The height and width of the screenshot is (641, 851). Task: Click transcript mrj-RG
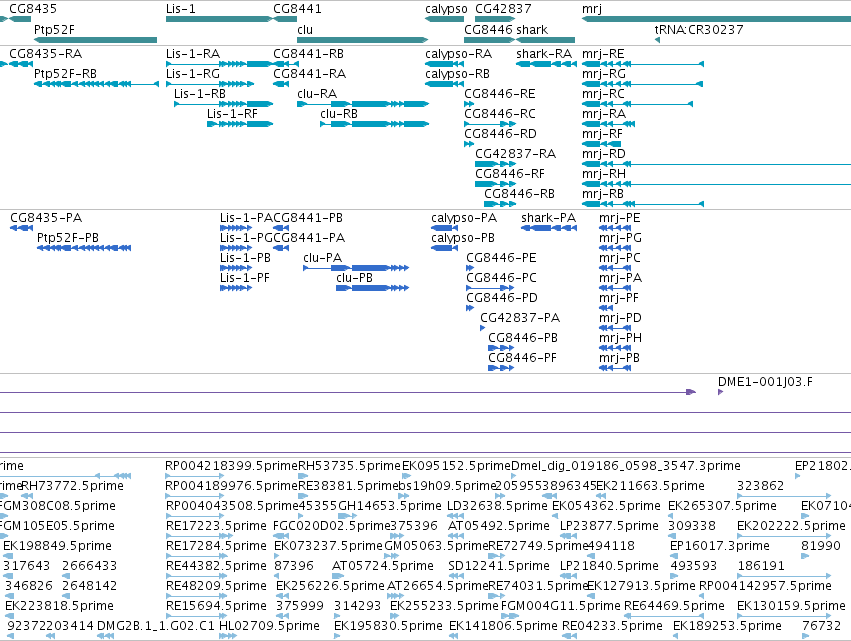[643, 84]
